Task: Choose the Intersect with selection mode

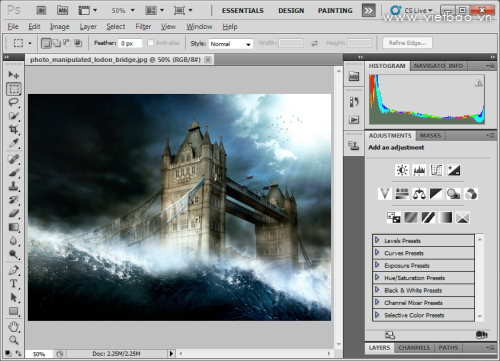Action: pos(78,43)
